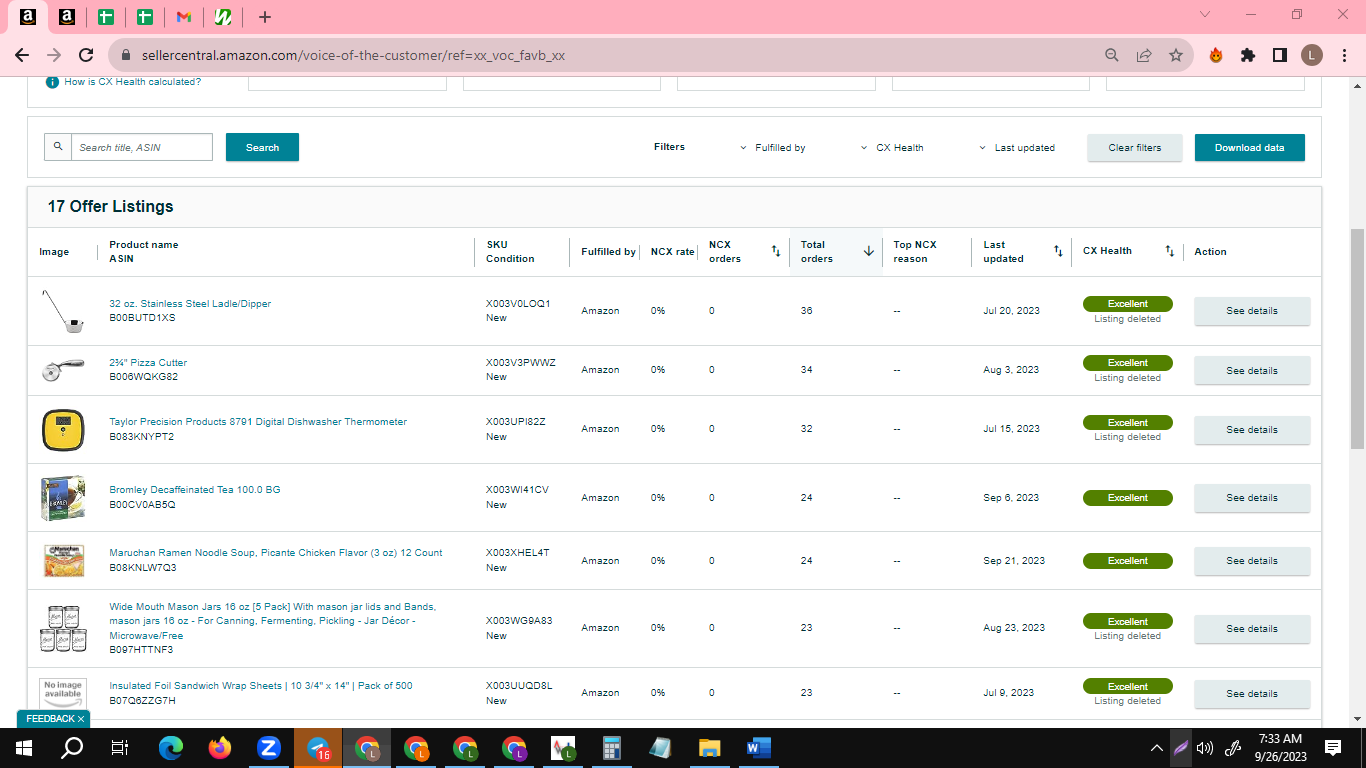Click the magnifier icon in the search box
Screen dimensions: 1366x768
(x=58, y=147)
